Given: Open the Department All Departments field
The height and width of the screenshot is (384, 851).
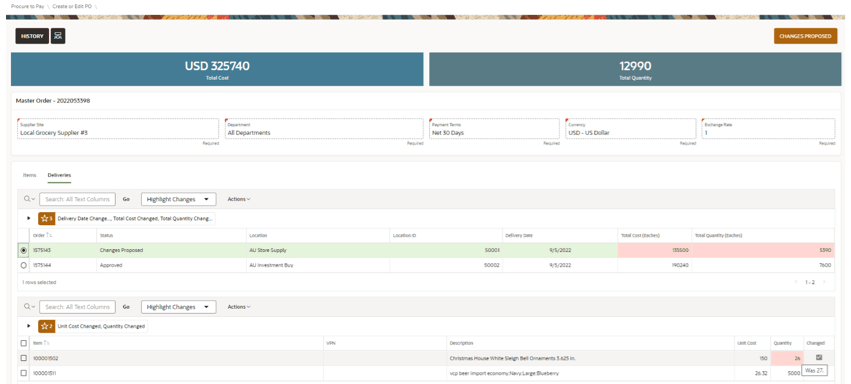Looking at the screenshot, I should click(324, 129).
